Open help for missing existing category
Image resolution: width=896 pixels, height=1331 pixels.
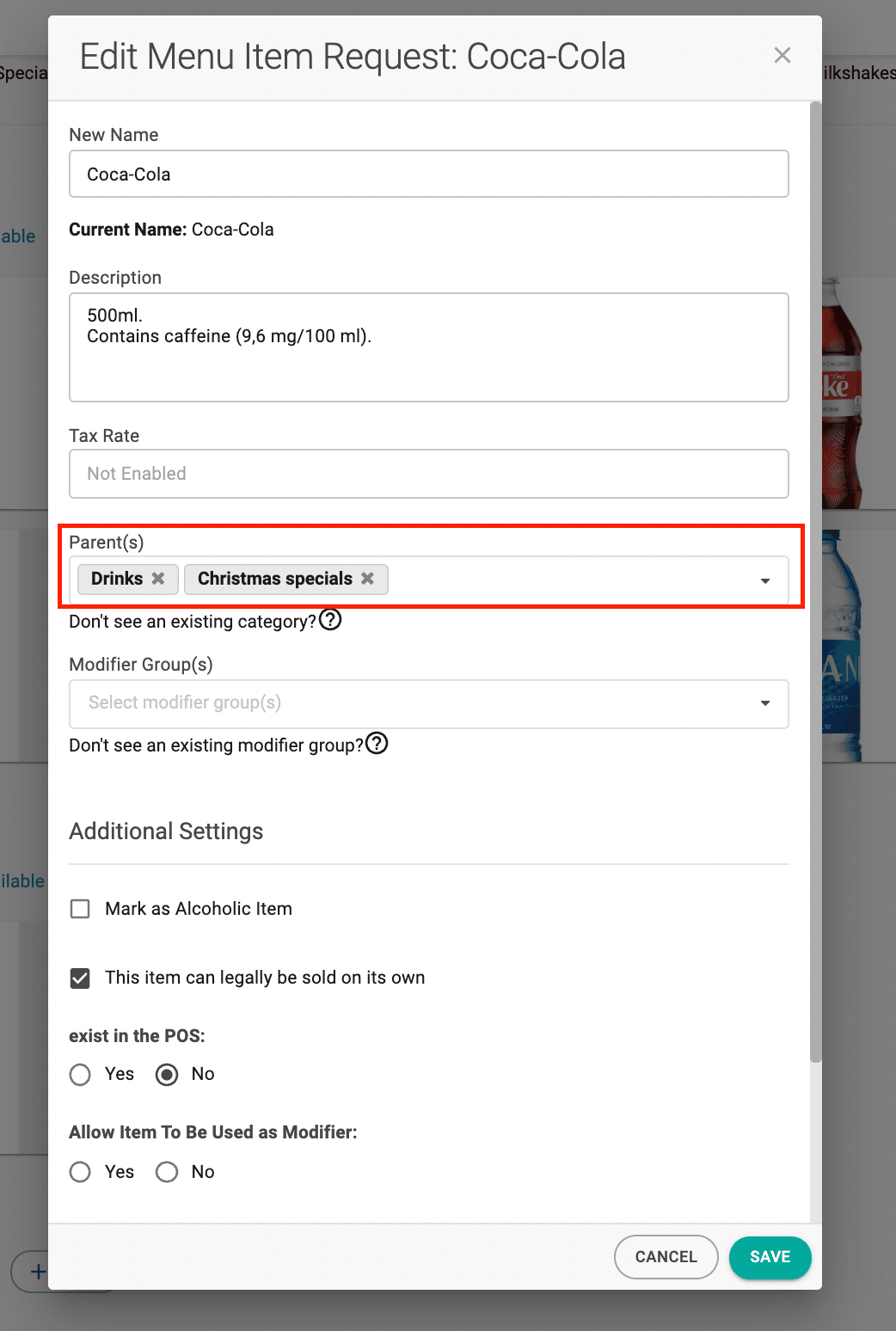330,620
